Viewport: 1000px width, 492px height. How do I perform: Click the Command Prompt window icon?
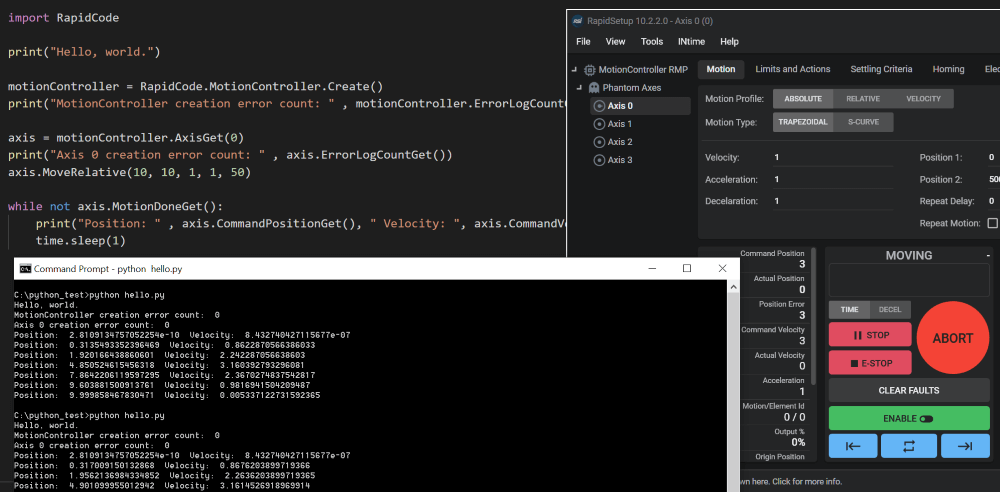(x=25, y=269)
